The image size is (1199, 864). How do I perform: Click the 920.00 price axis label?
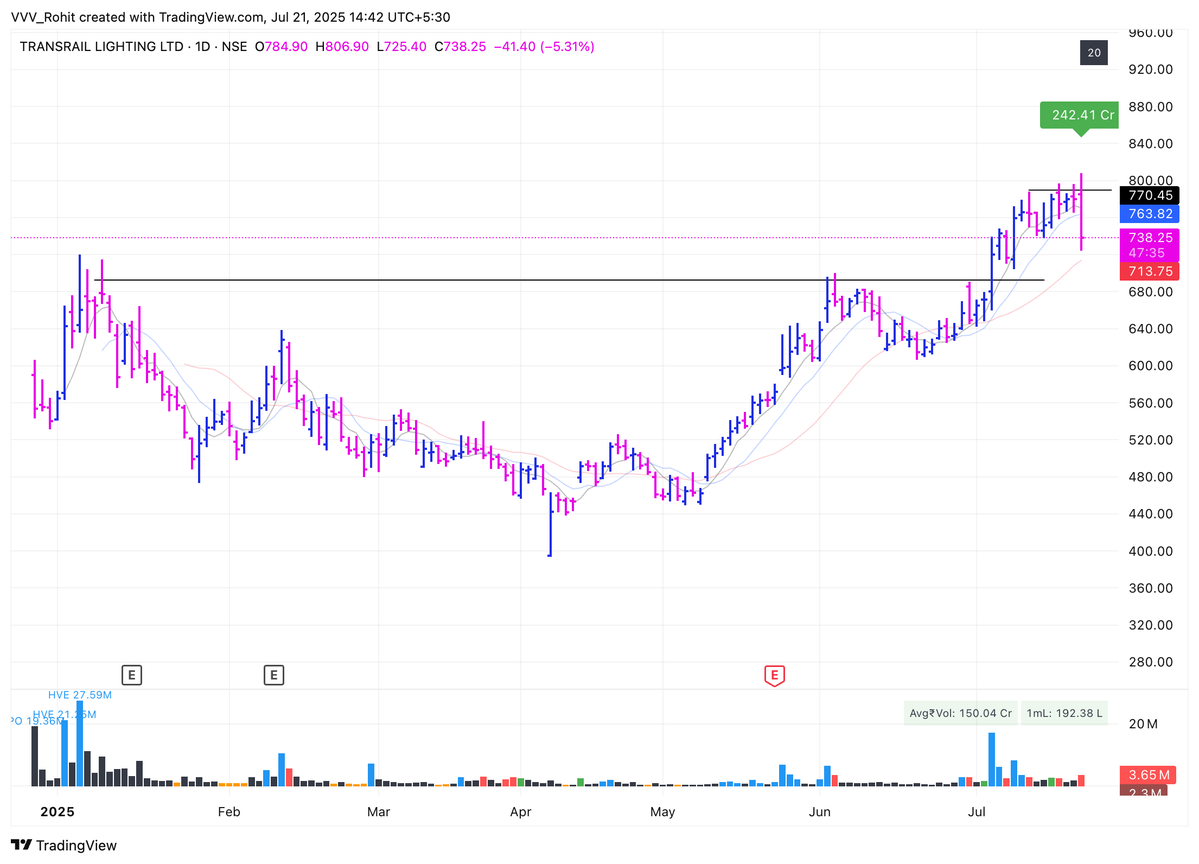coord(1150,70)
